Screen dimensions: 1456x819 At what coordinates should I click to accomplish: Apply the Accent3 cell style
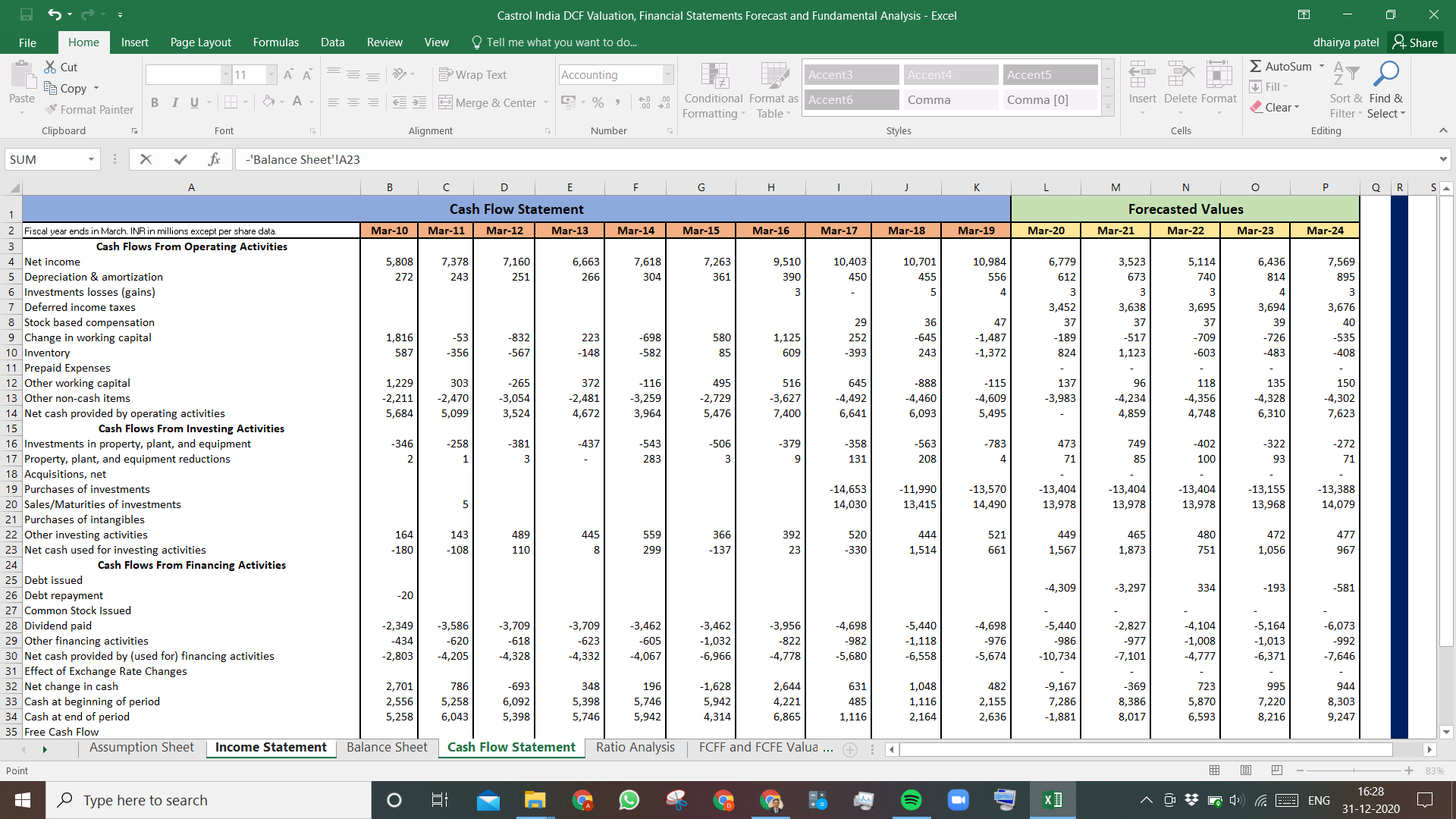click(850, 74)
